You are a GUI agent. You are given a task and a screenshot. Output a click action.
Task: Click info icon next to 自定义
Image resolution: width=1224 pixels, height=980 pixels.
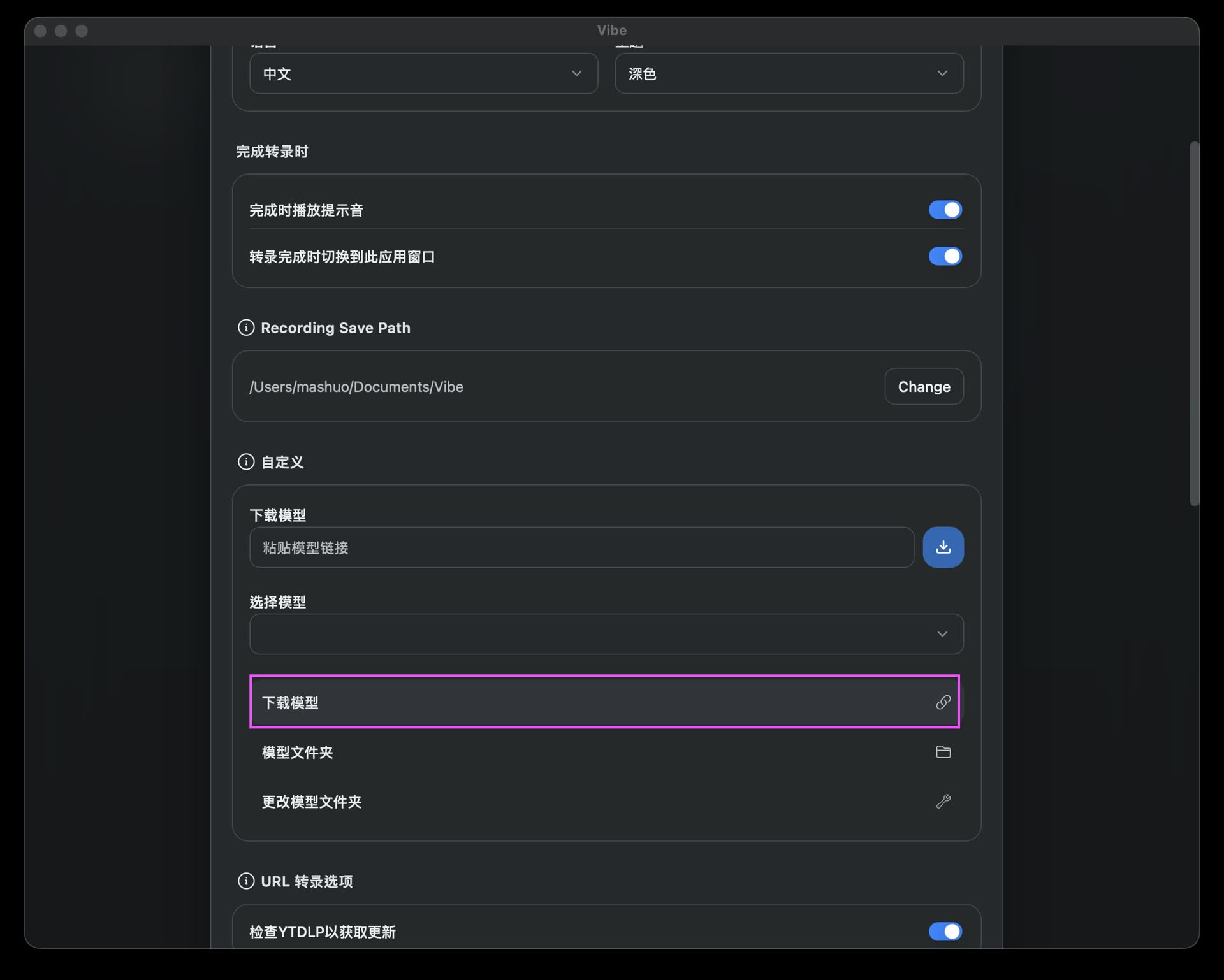coord(245,462)
